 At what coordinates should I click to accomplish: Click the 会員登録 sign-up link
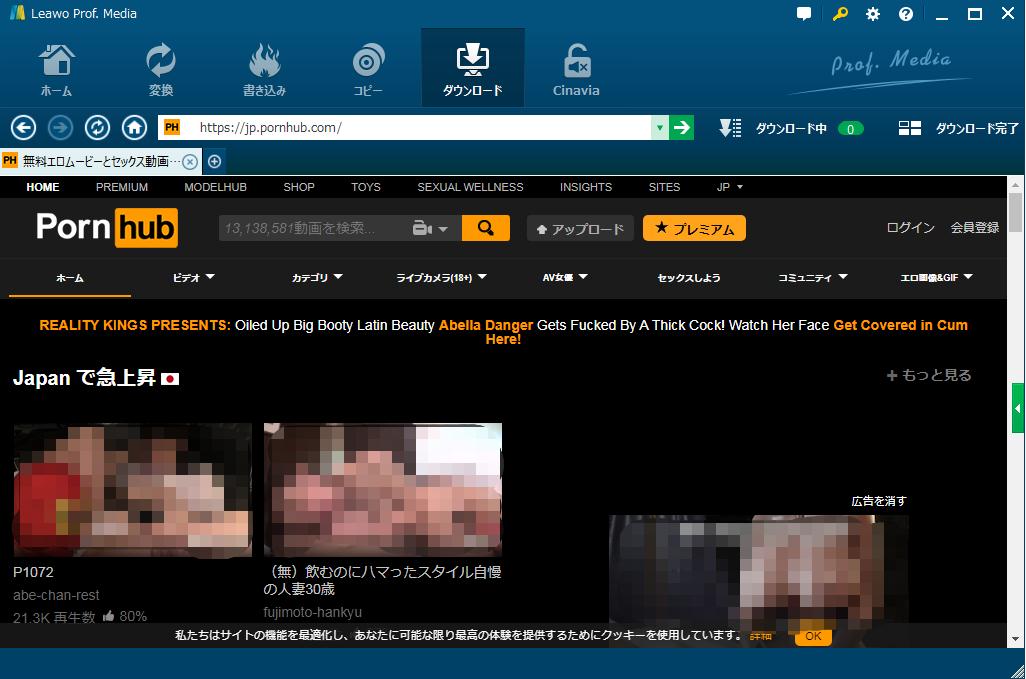pyautogui.click(x=974, y=228)
